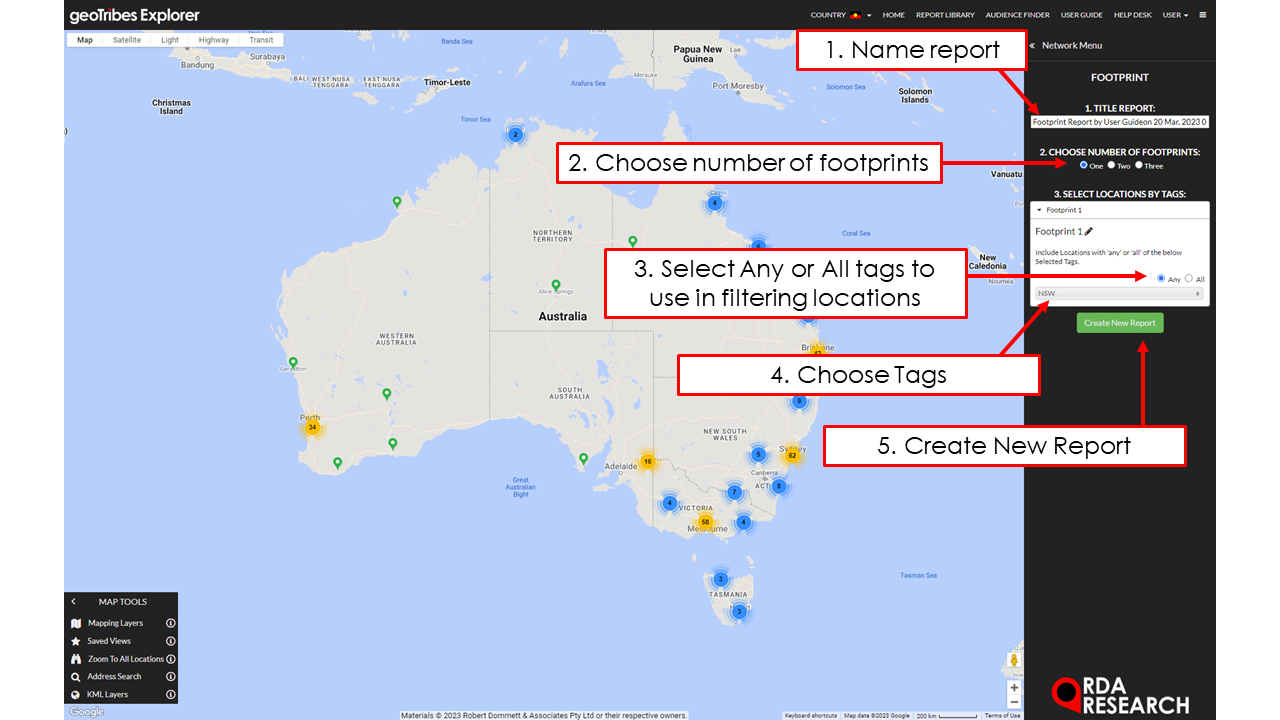Screen dimensions: 1280x720
Task: Edit the Footprint 1 name with pencil icon
Action: click(x=1089, y=231)
